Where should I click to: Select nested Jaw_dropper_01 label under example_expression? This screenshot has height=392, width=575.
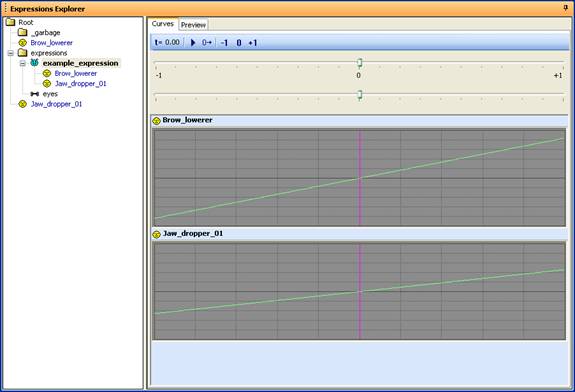[x=81, y=84]
